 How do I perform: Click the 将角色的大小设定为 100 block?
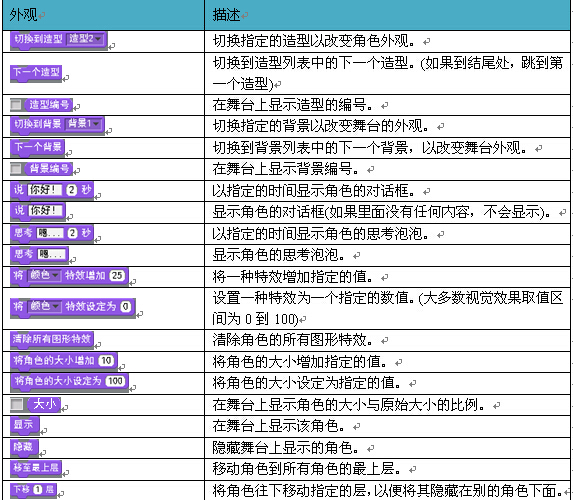[69, 382]
